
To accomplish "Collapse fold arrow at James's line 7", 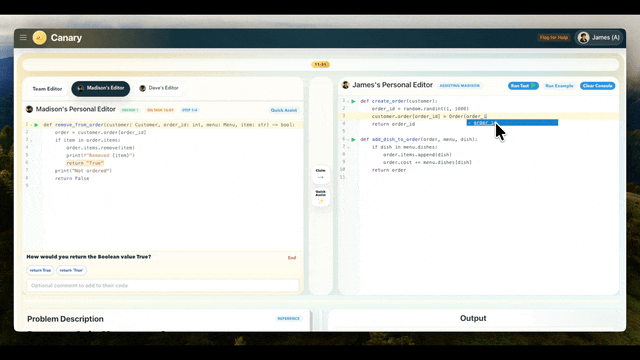I will (348, 147).
